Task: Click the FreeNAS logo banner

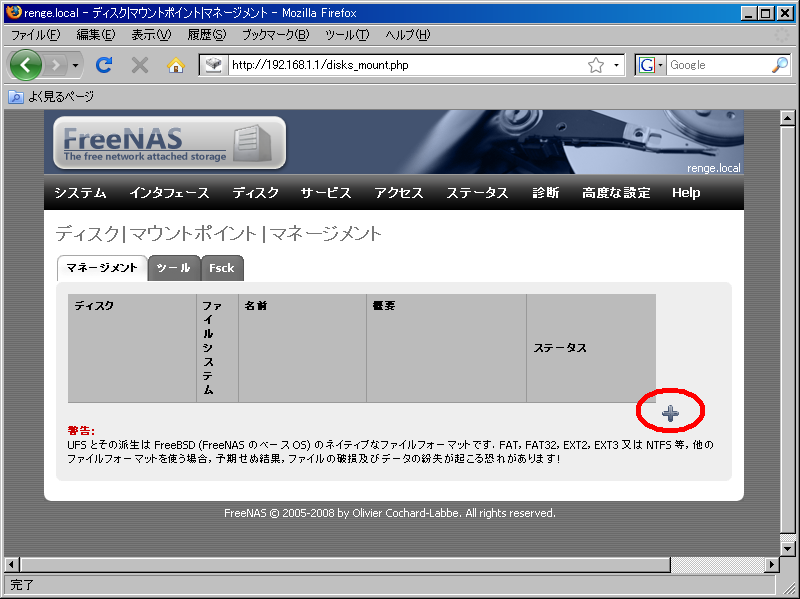Action: 169,142
